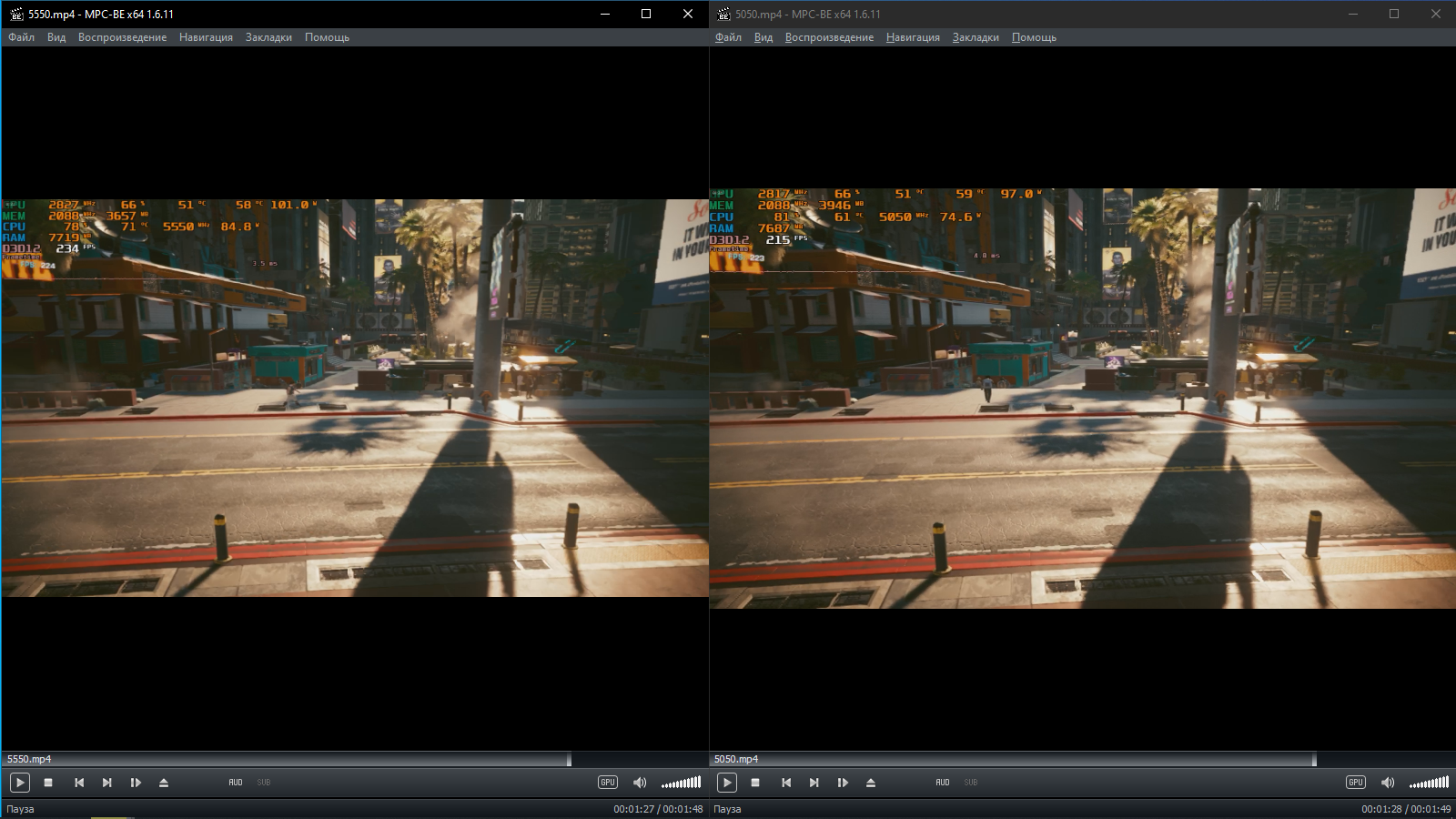
Task: Adjust volume slider in 5050.mp4 window
Action: pyautogui.click(x=1429, y=783)
